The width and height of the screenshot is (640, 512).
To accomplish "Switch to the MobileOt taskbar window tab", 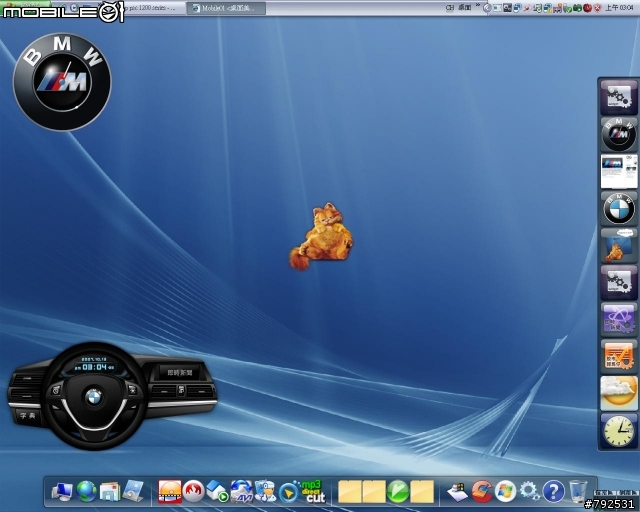I will point(227,8).
